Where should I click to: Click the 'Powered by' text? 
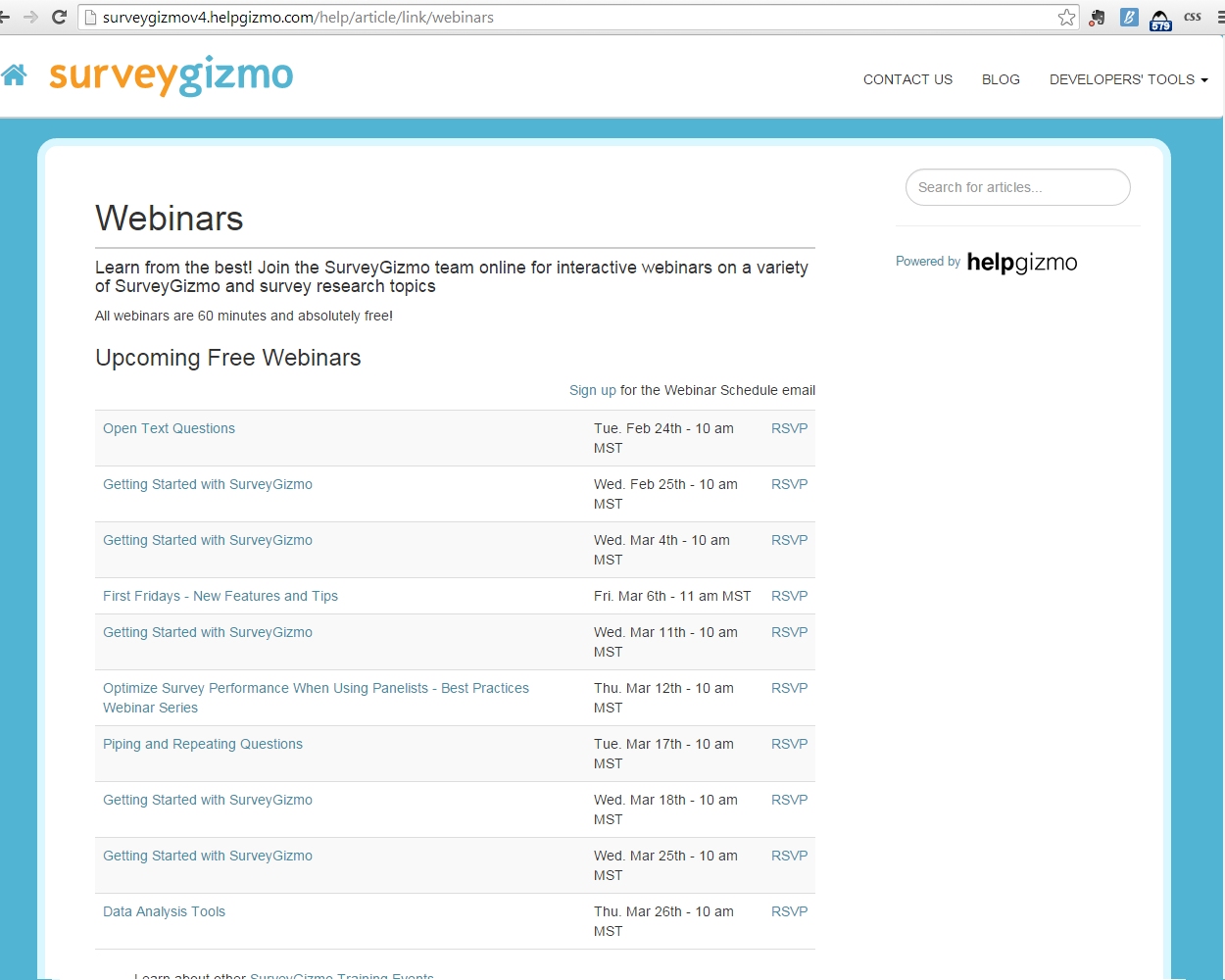coord(928,262)
